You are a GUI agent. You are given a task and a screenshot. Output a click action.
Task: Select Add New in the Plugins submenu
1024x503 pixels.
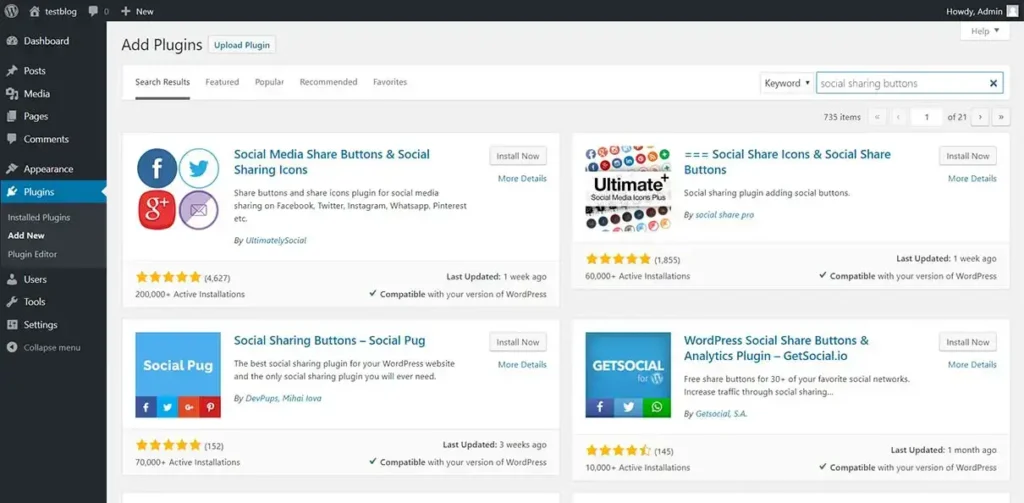pos(26,236)
